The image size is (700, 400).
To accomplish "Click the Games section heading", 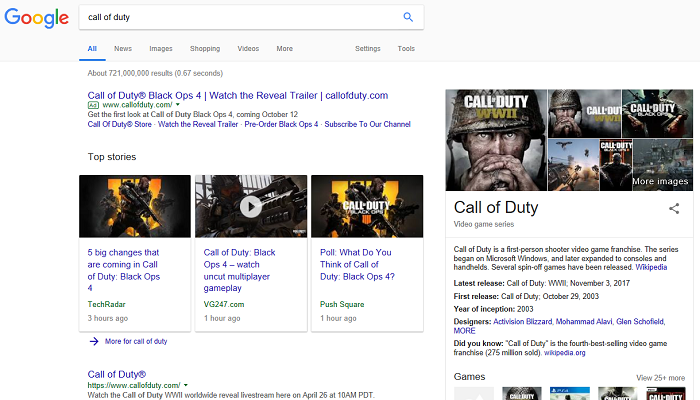I will (x=469, y=377).
